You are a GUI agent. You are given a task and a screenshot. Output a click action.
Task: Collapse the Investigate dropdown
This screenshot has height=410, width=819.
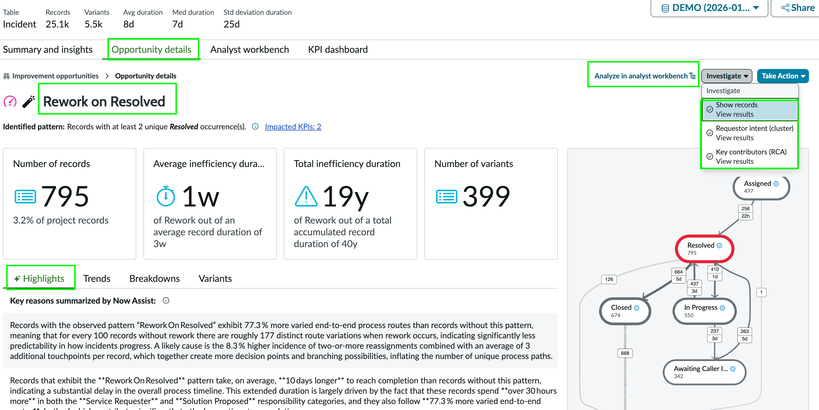725,76
